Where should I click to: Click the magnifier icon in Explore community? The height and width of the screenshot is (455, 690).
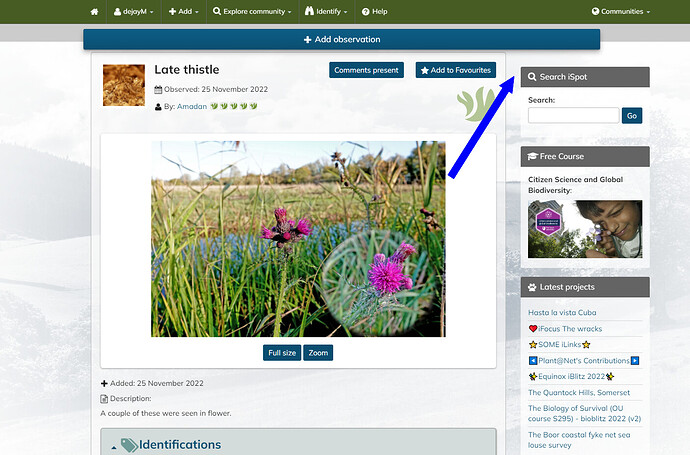click(x=217, y=11)
